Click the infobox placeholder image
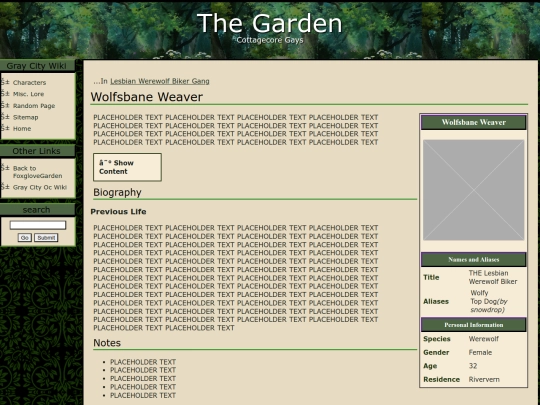540x405 pixels. click(x=474, y=190)
